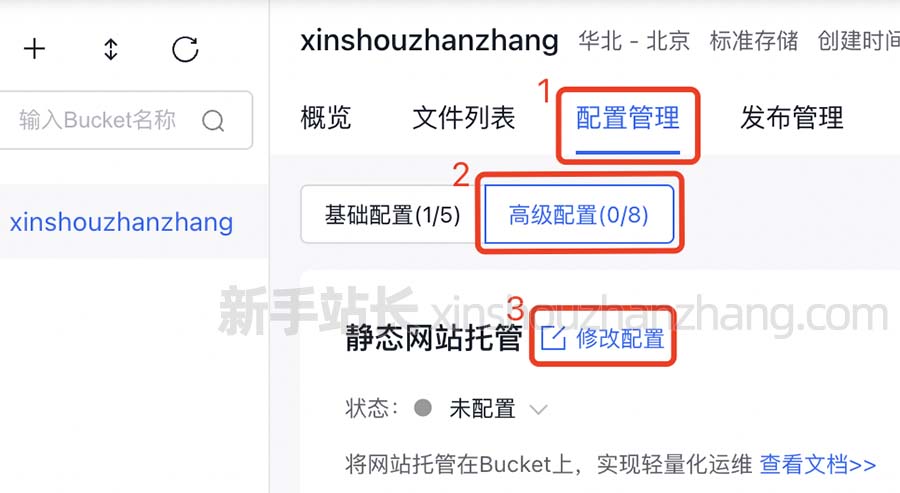Open the 配置管理 tab
900x493 pixels.
coord(627,118)
